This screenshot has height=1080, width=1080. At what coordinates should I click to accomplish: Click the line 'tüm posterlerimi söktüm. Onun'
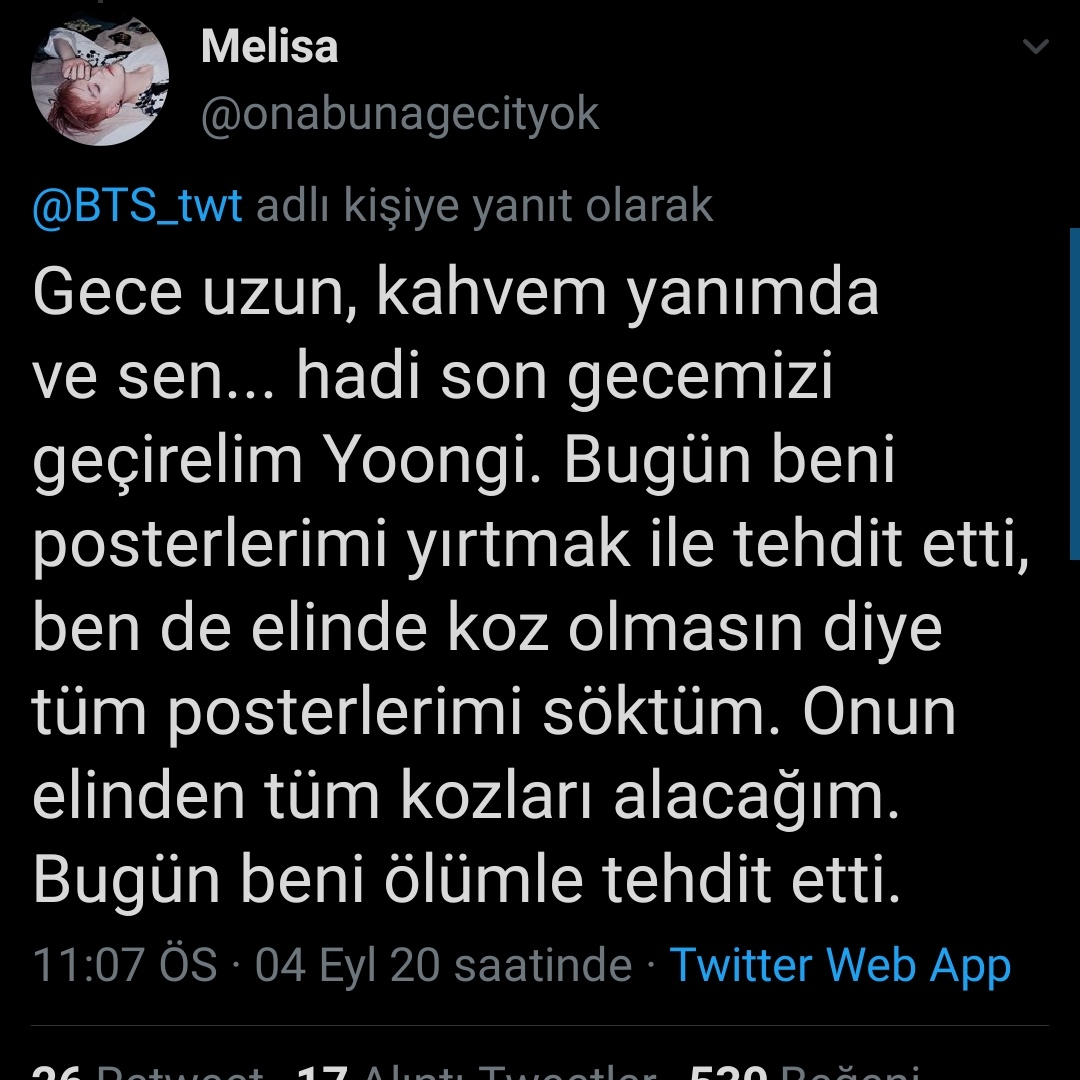tap(494, 714)
